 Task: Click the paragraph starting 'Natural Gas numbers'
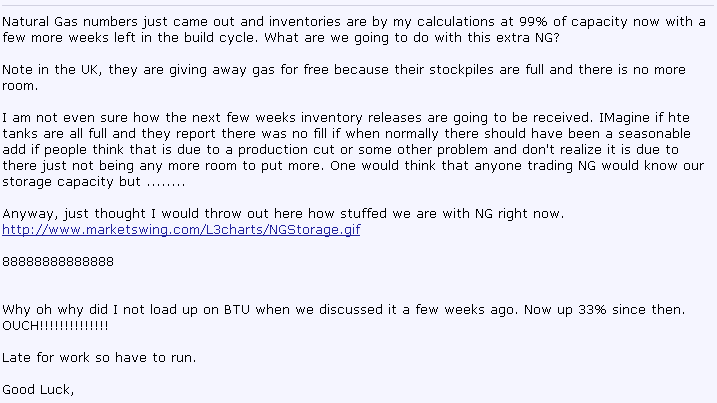[354, 30]
